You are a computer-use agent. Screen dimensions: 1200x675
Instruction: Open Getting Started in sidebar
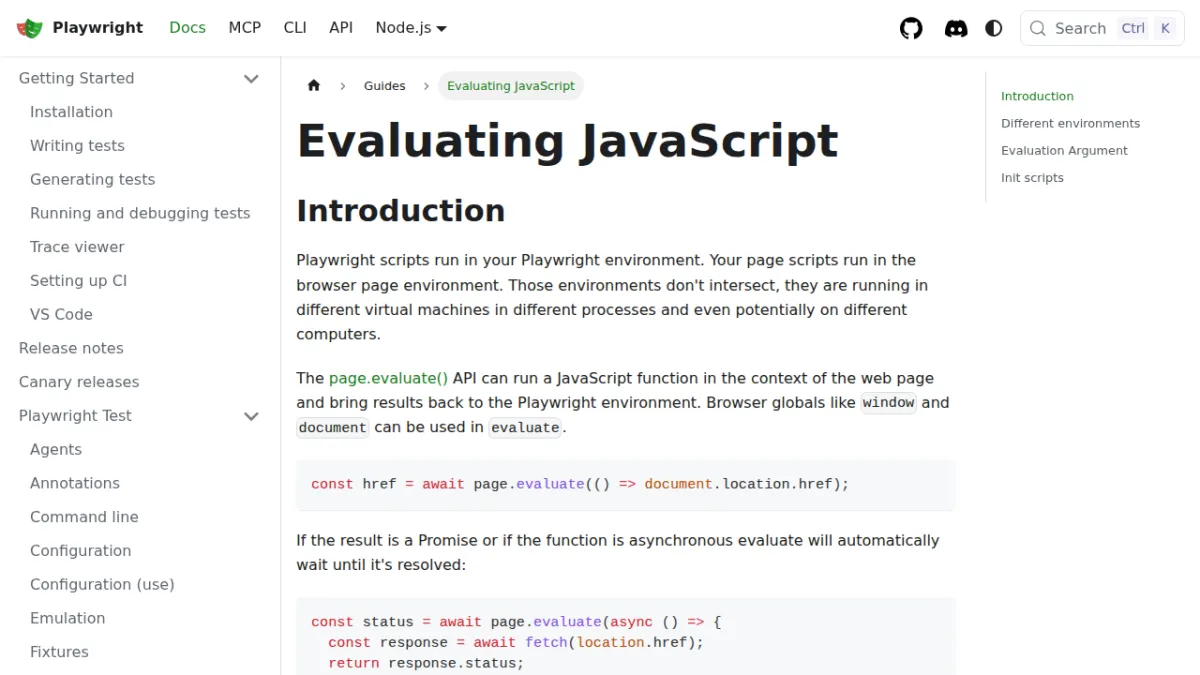point(76,78)
